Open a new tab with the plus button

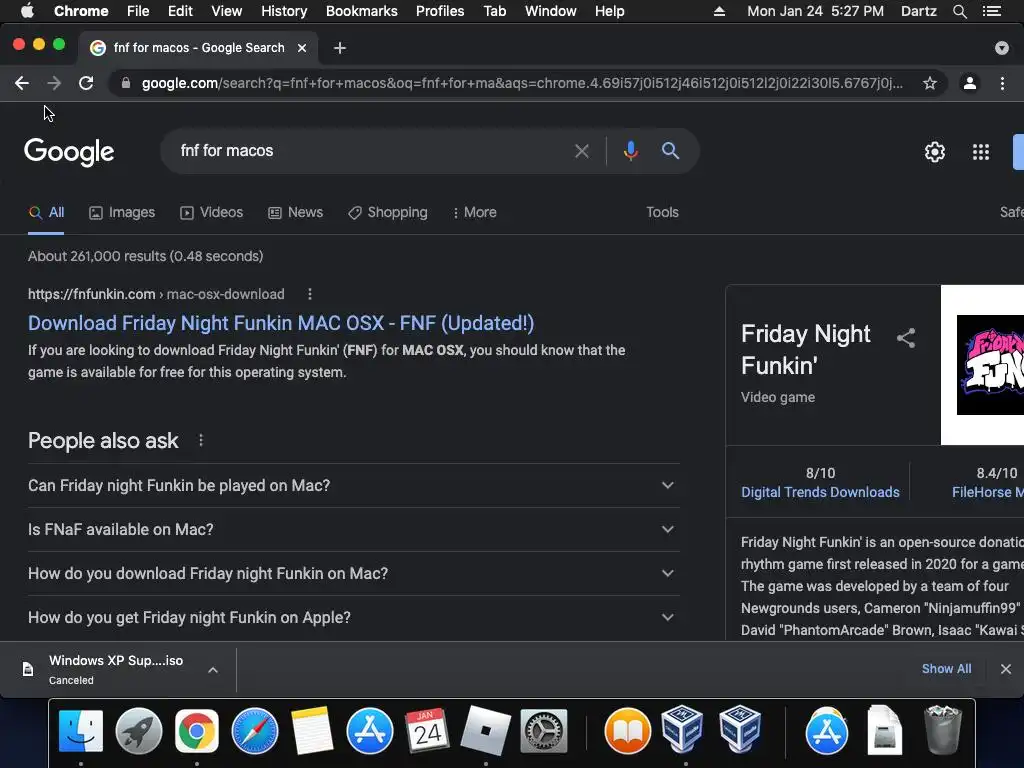340,48
